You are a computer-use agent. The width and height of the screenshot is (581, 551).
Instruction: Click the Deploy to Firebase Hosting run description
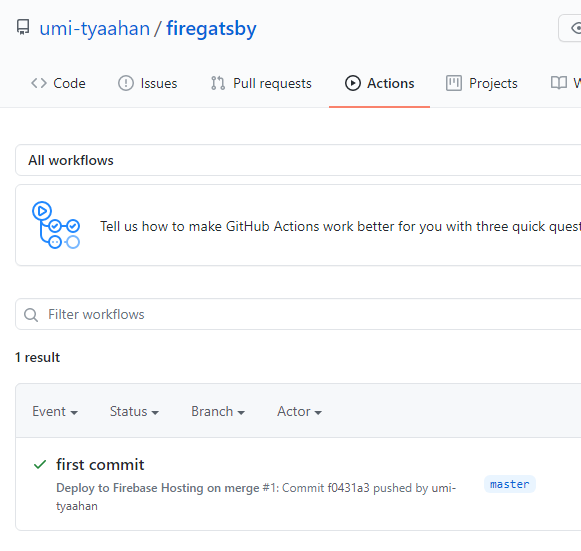[x=256, y=497]
